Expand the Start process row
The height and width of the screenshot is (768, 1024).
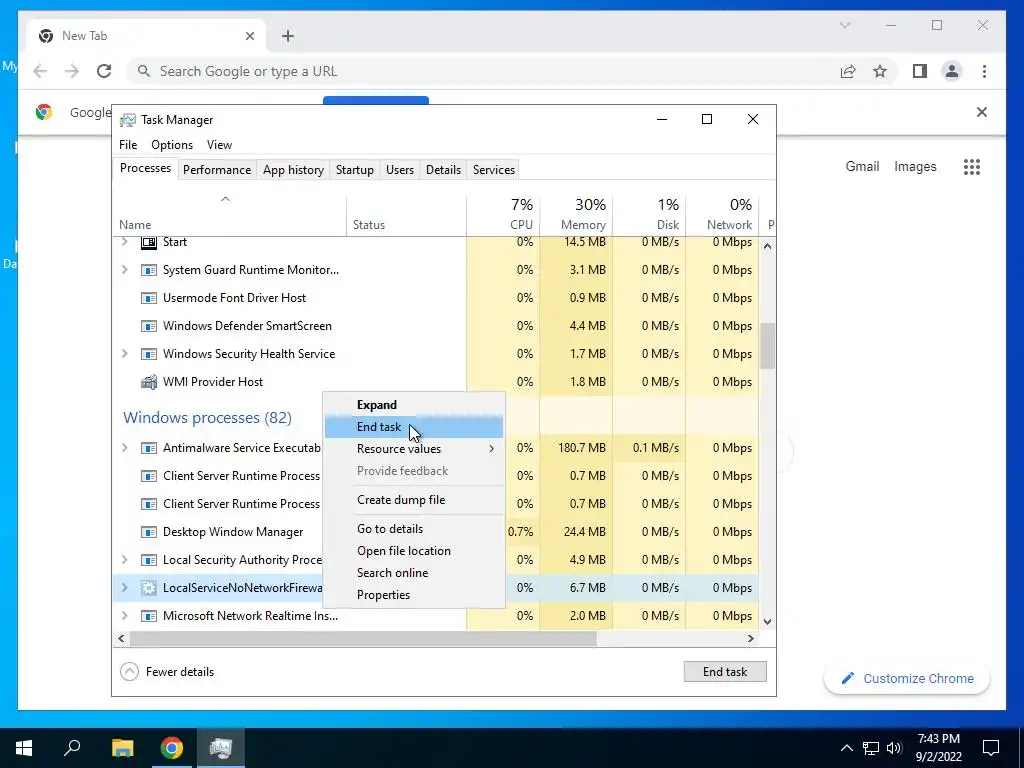125,242
